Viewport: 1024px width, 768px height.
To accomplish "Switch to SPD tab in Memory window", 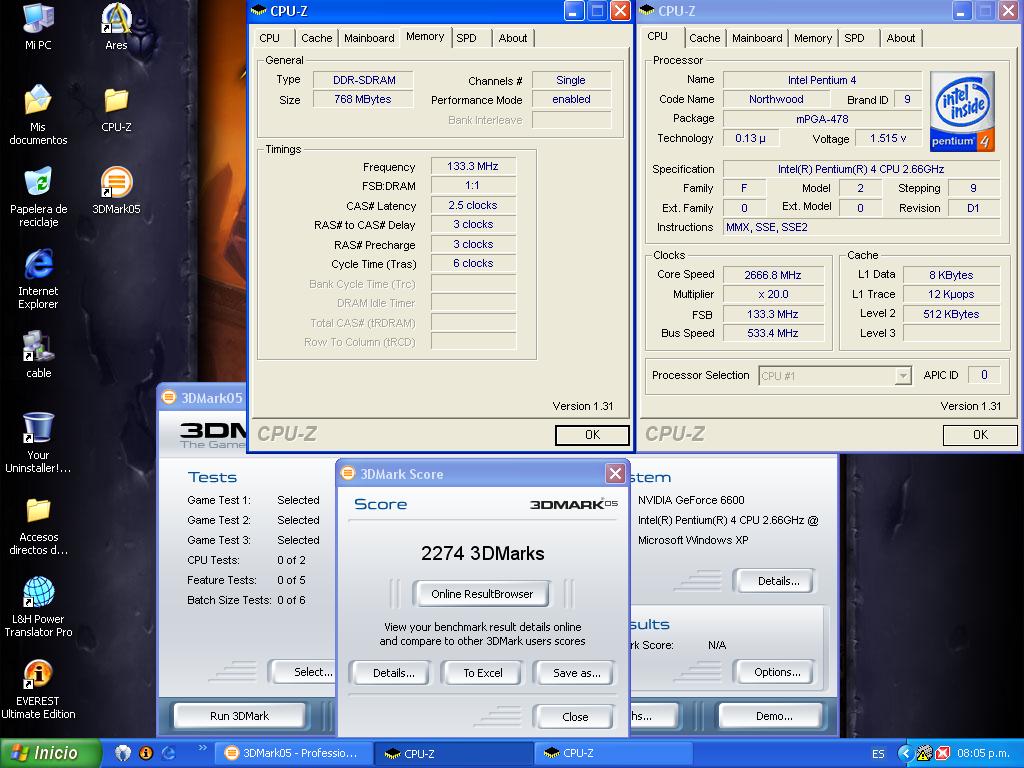I will (x=466, y=38).
